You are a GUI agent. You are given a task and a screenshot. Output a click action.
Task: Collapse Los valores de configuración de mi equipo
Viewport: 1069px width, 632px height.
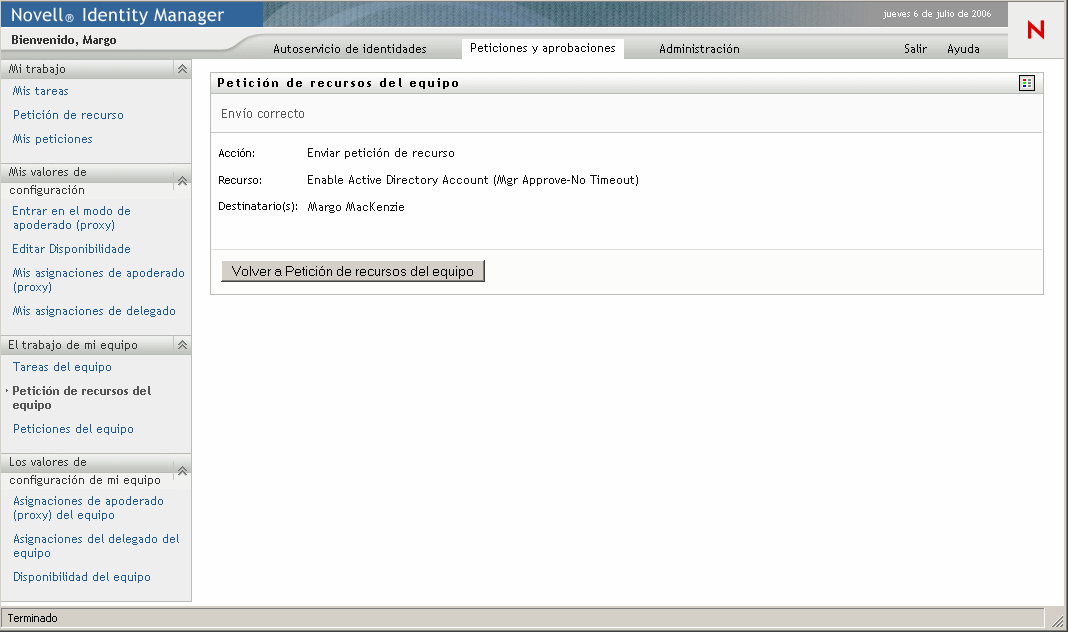(x=182, y=470)
